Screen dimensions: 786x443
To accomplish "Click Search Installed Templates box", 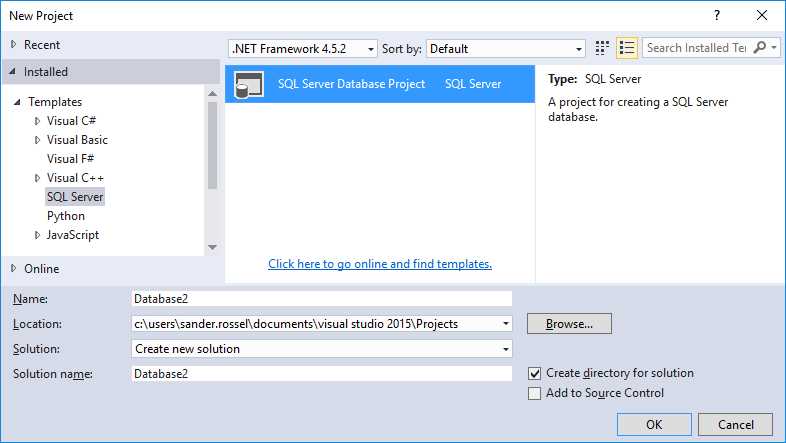I will [x=697, y=48].
